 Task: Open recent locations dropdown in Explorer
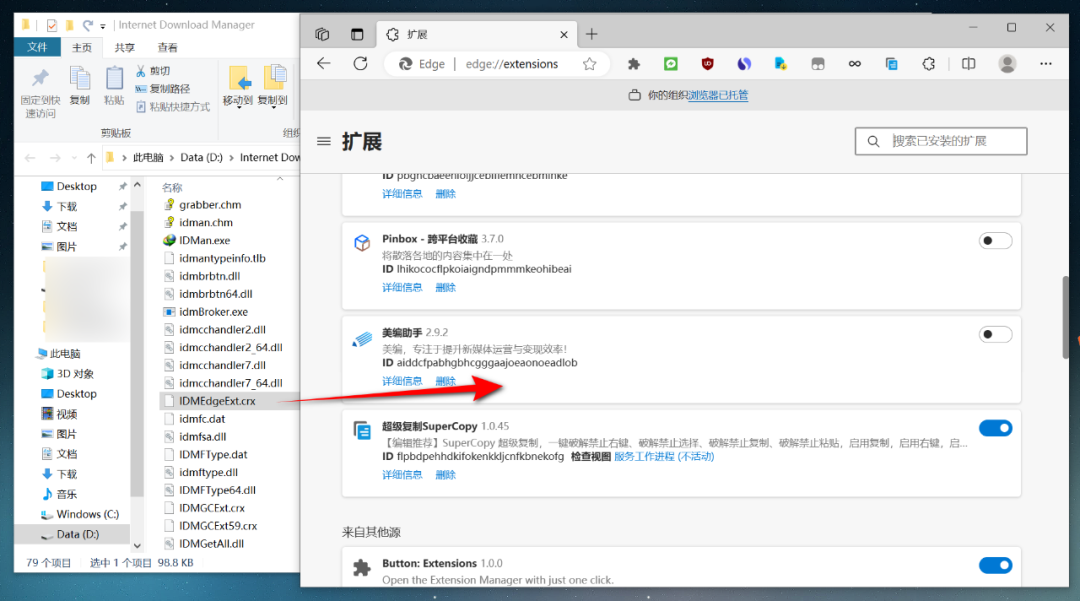(74, 158)
